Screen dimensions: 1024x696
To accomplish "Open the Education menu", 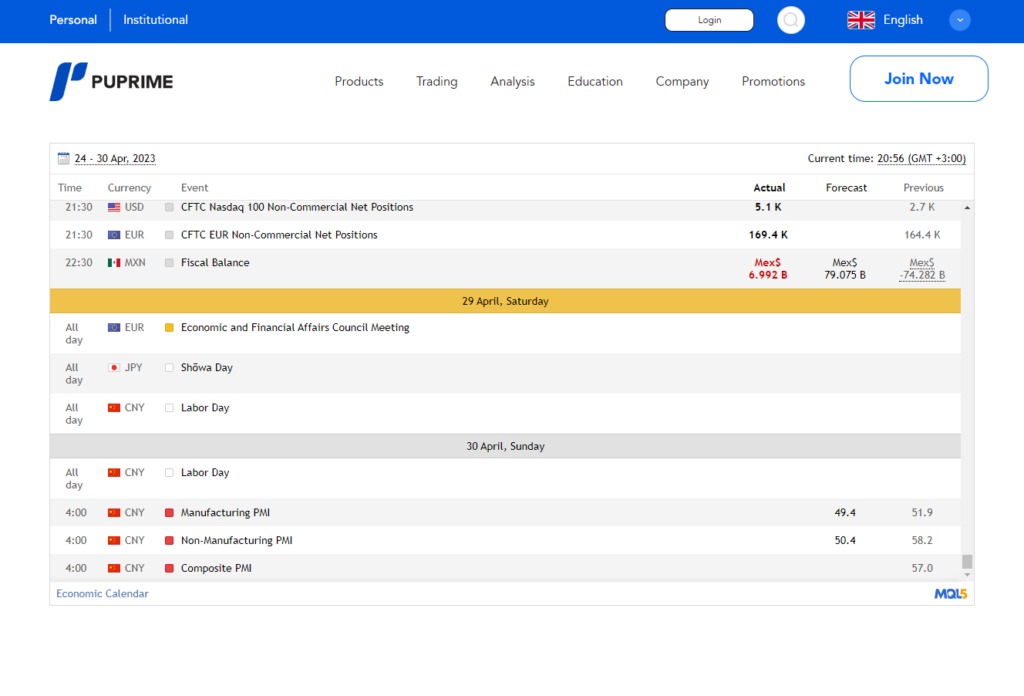I will pos(595,82).
